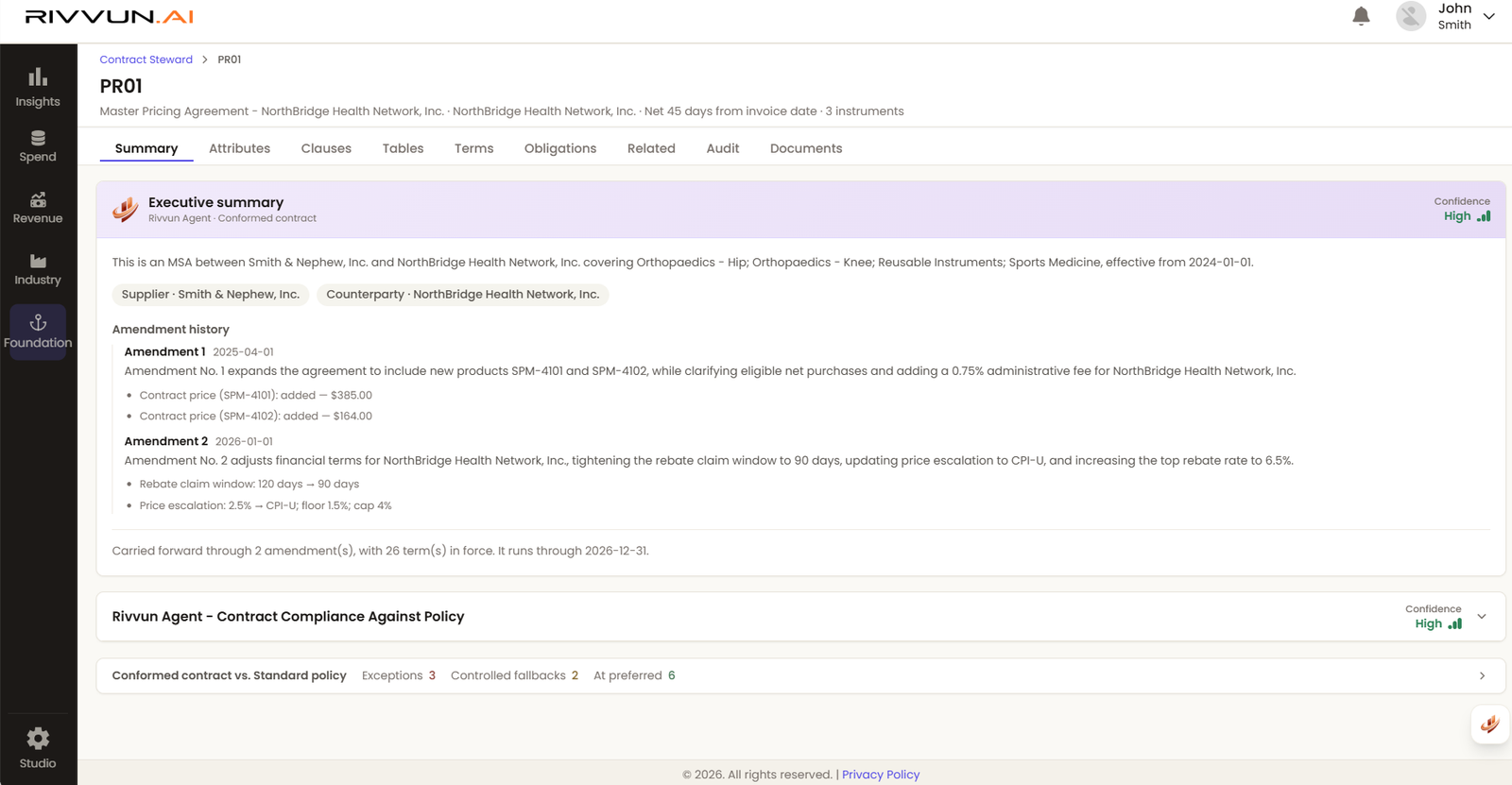Viewport: 1512px width, 785px height.
Task: Expand the Contract Compliance Against Policy panel
Action: coord(1482,617)
